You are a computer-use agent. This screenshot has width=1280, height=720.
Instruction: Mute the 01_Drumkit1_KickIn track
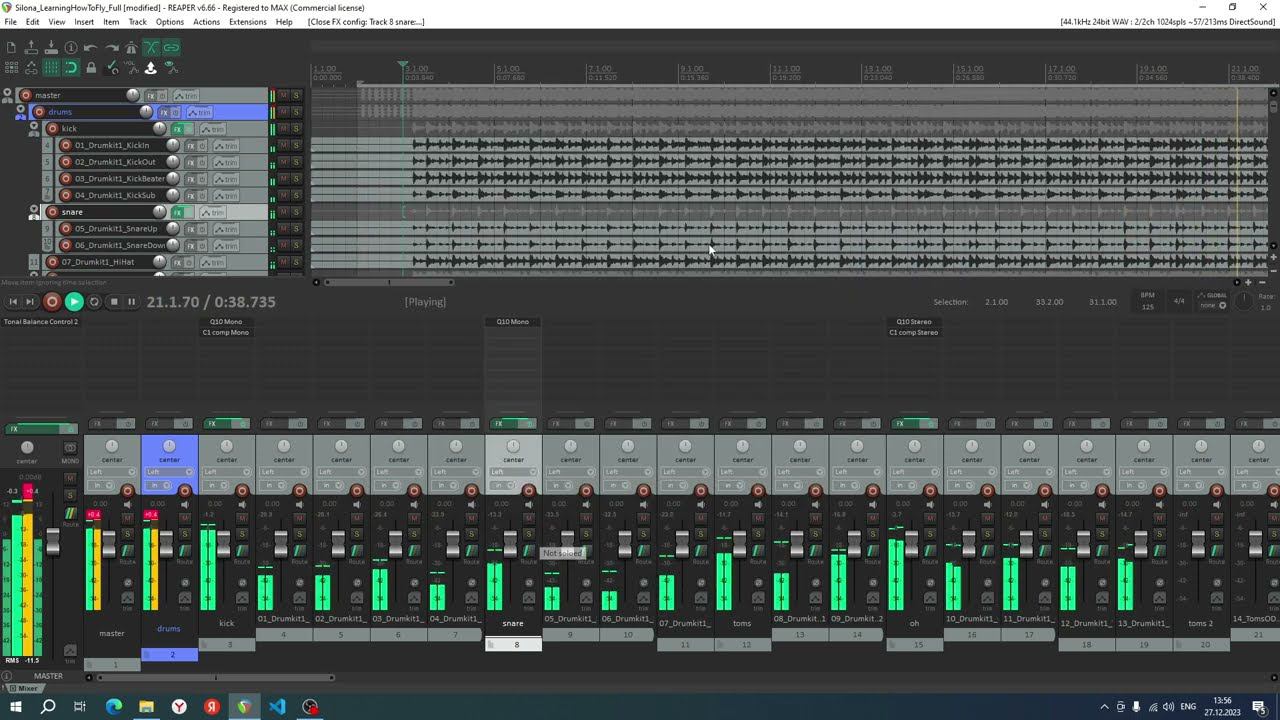point(283,145)
